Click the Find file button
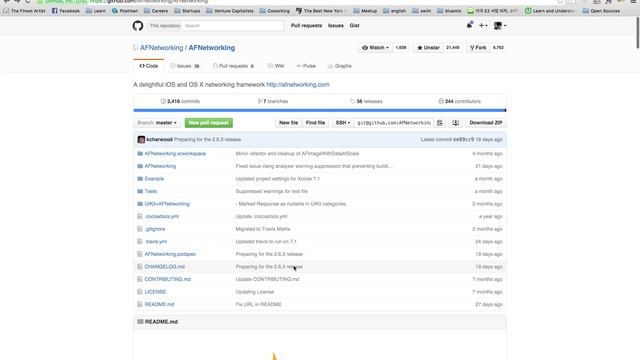The image size is (640, 360). (315, 123)
